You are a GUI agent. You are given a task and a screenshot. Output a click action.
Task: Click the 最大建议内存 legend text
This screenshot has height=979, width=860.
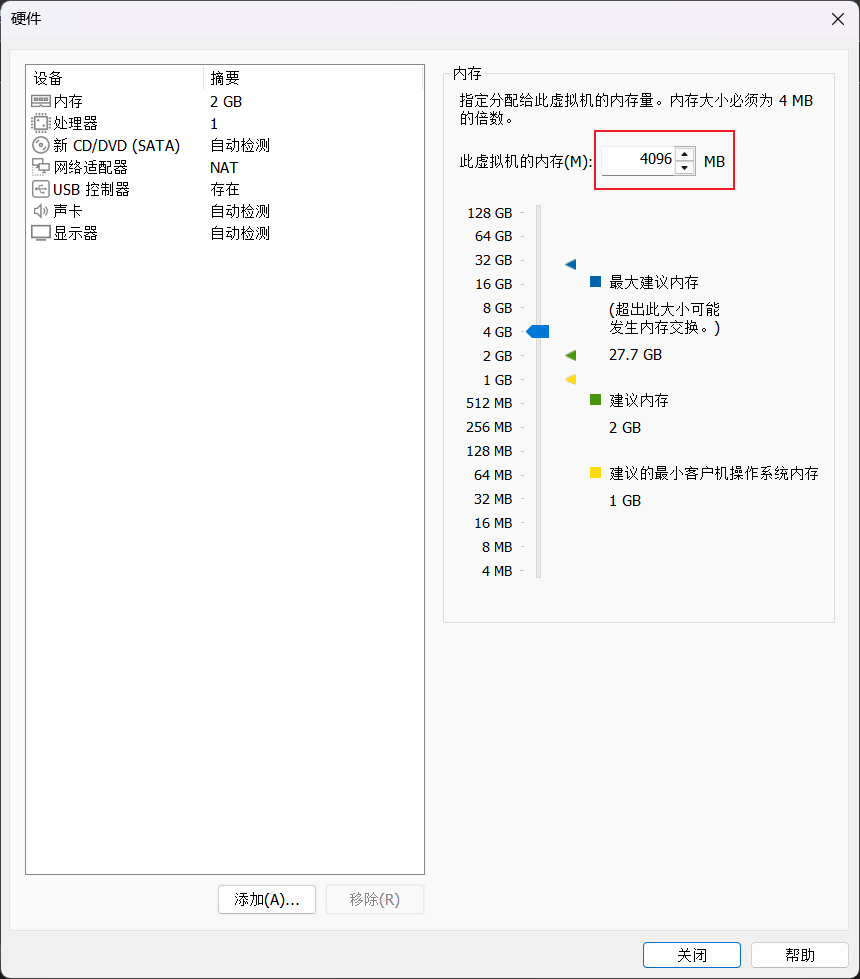[654, 282]
